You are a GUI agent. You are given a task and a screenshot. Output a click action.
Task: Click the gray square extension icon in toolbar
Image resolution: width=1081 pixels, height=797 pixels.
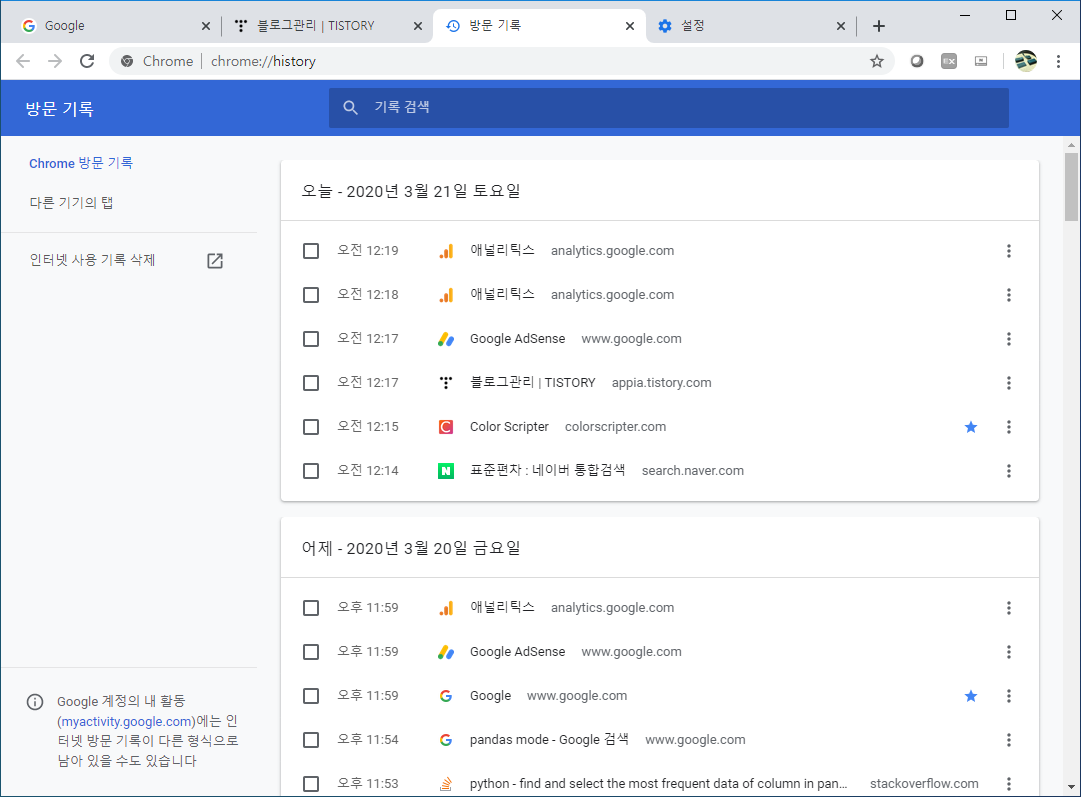point(949,61)
